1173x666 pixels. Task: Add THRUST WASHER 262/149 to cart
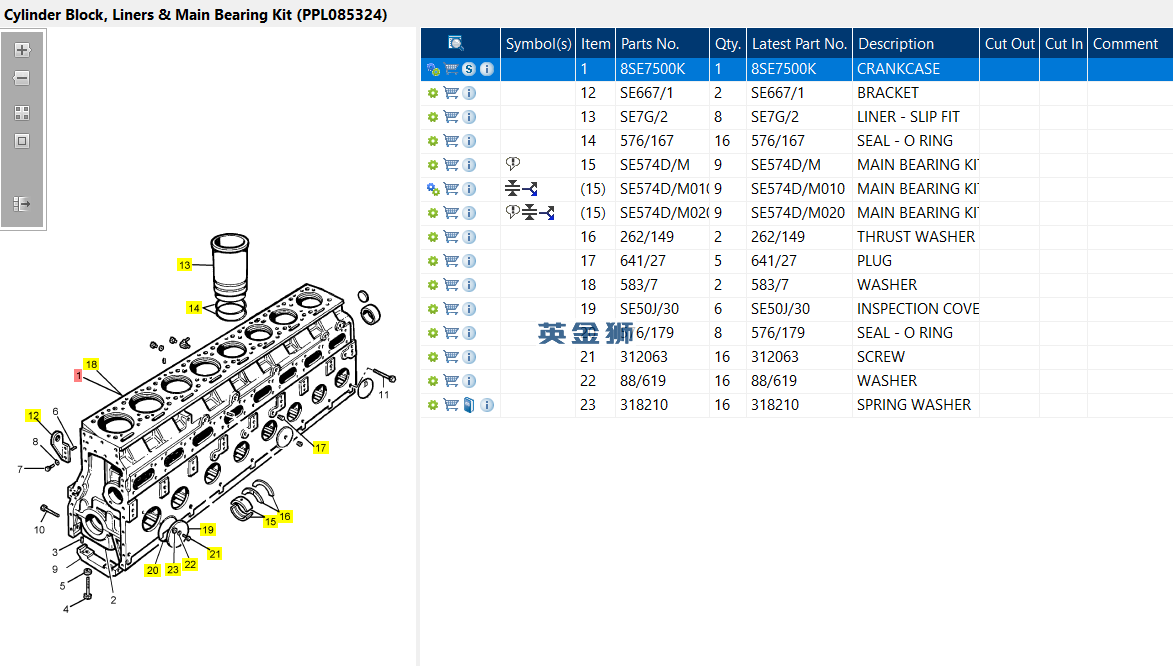[451, 236]
